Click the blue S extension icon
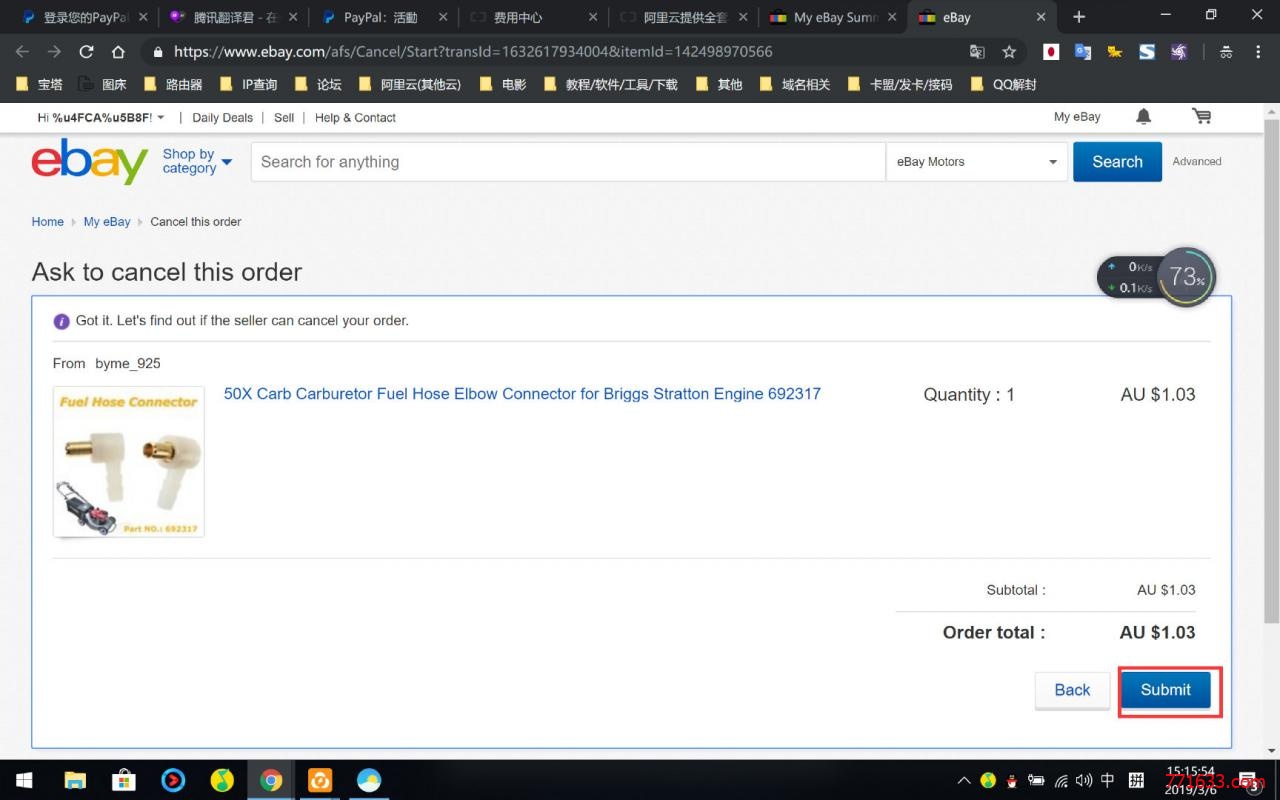 tap(1147, 52)
